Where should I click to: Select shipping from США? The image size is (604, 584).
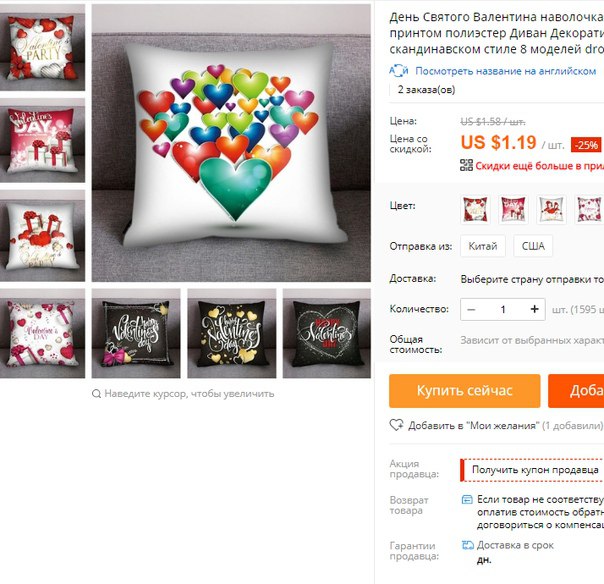[x=533, y=246]
